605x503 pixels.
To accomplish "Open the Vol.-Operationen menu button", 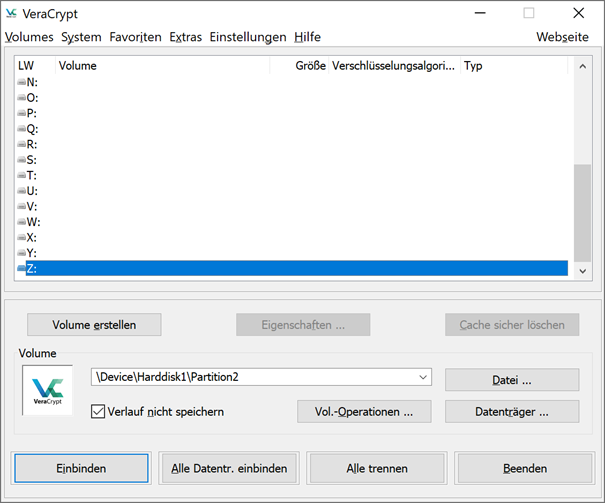I will click(x=364, y=411).
